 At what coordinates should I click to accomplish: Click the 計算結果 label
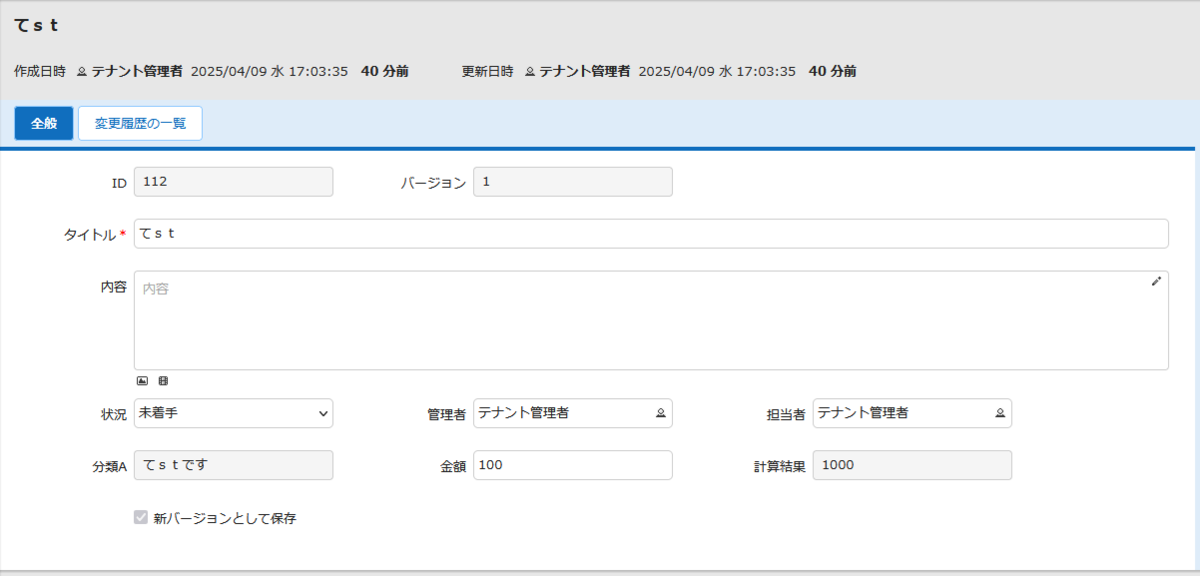[x=779, y=466]
